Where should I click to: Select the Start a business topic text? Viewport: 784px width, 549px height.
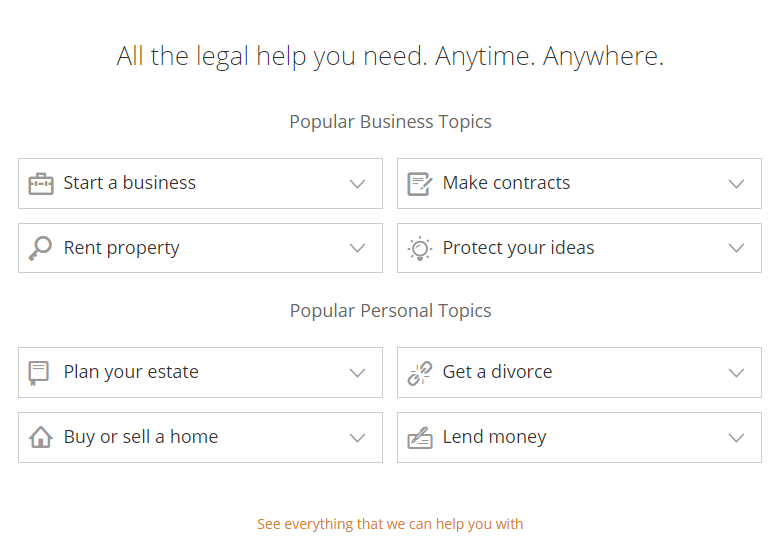(130, 183)
